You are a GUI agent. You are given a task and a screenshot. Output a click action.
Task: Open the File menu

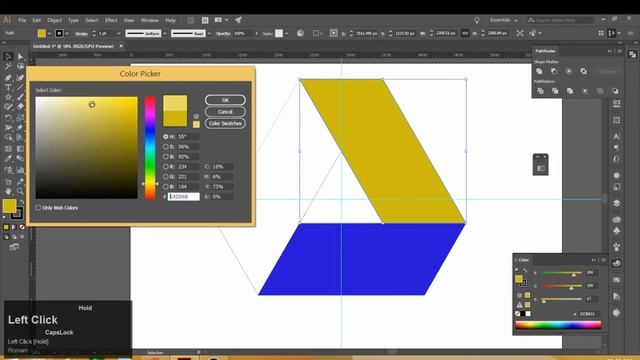tap(22, 20)
